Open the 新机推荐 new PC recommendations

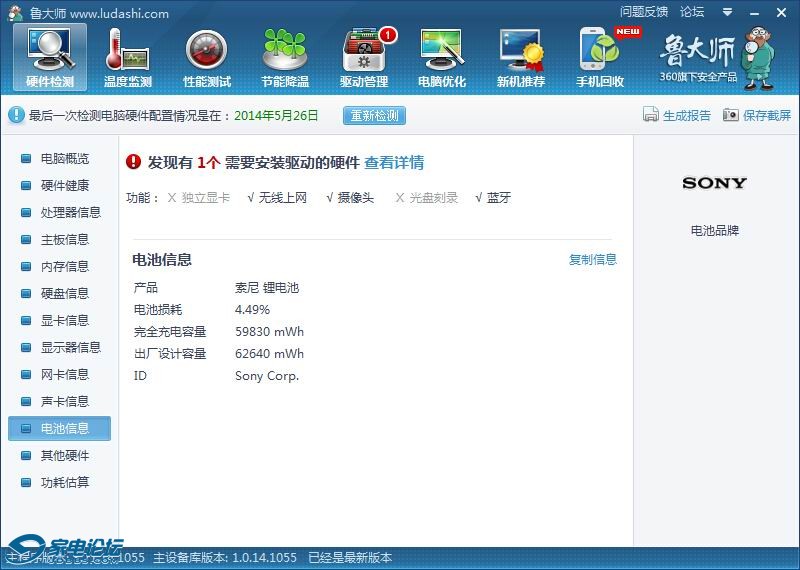tap(521, 57)
